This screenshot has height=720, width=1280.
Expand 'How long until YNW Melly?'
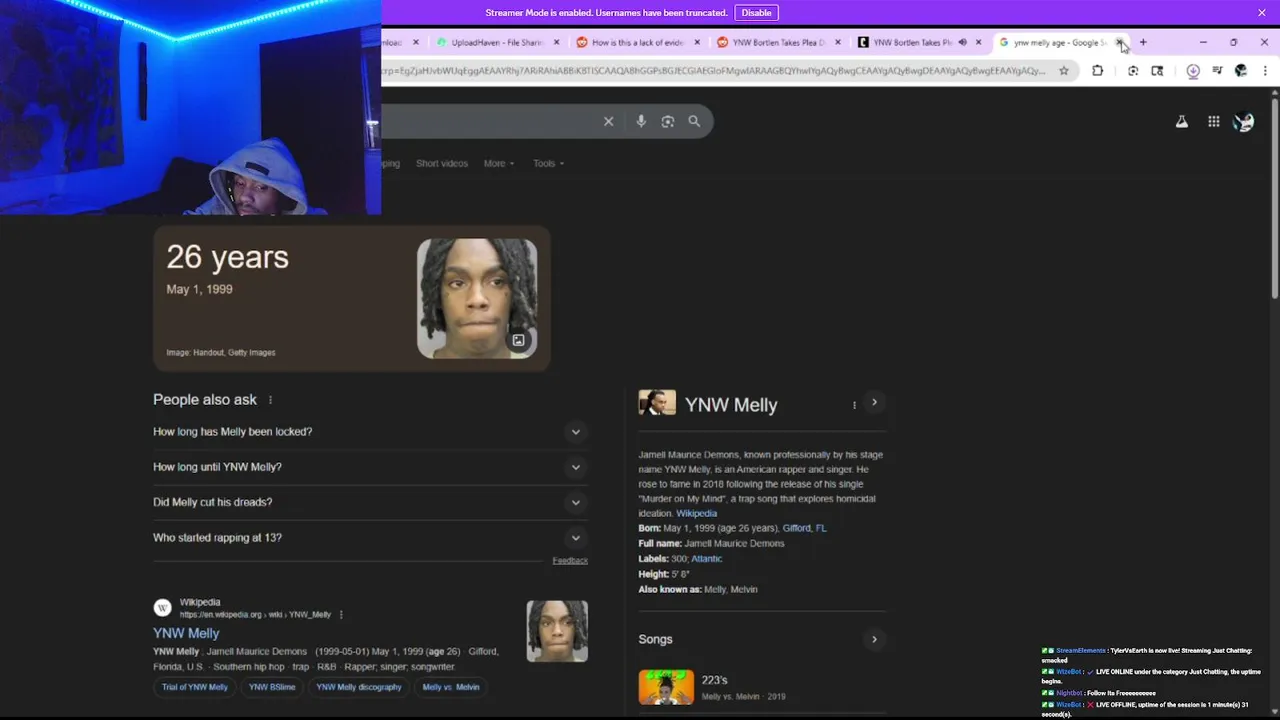(x=370, y=467)
